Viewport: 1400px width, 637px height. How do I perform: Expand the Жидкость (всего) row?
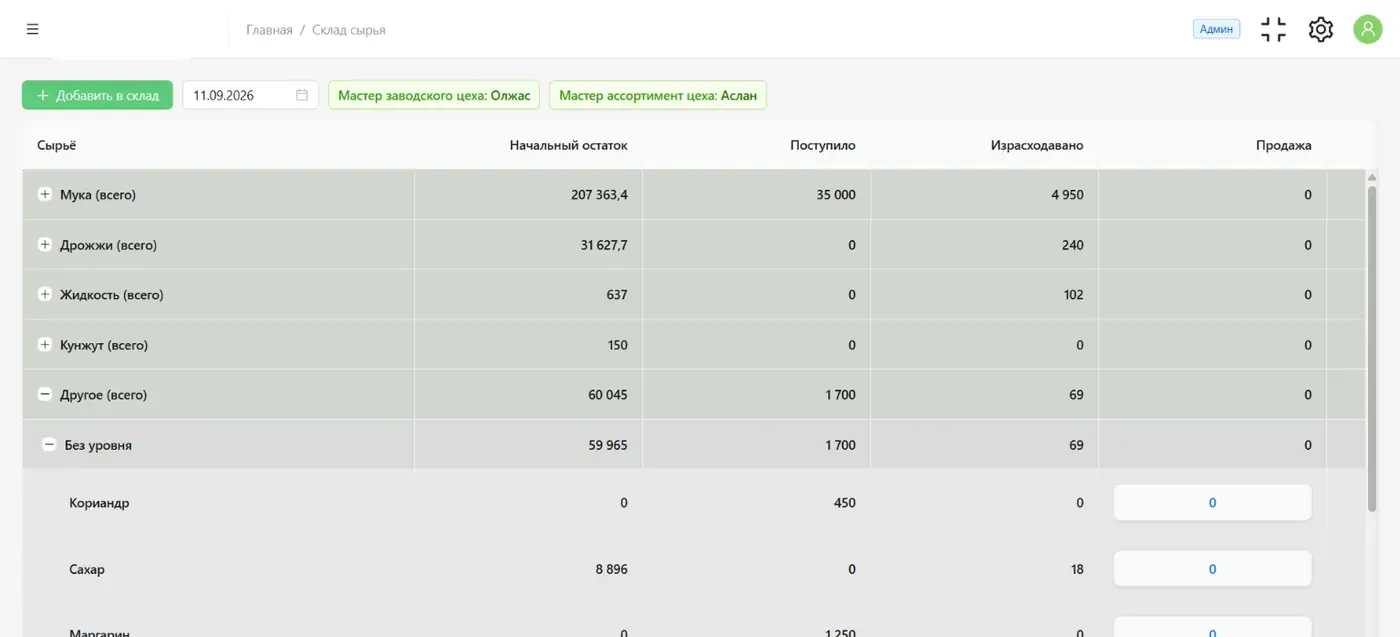click(44, 295)
